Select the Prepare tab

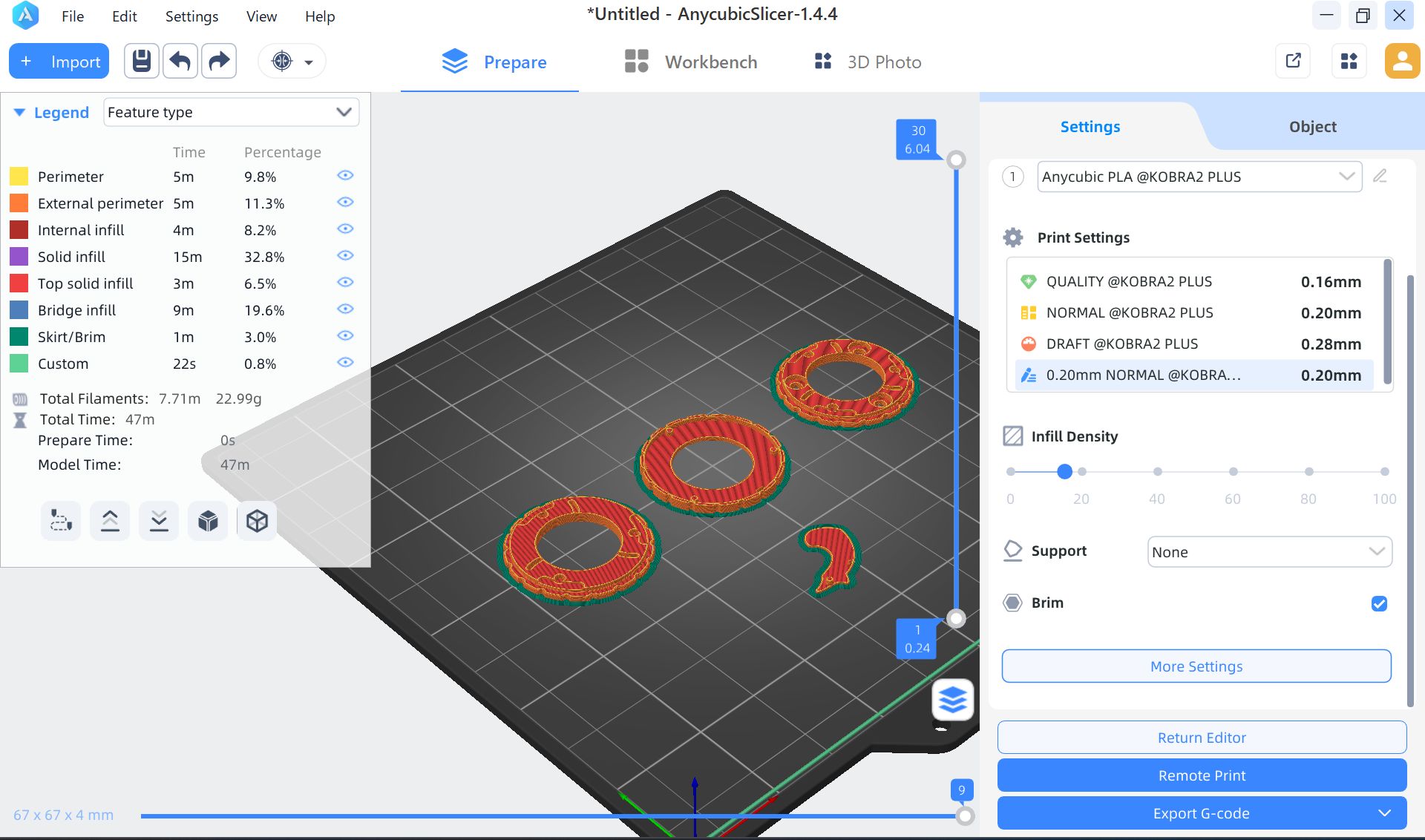pyautogui.click(x=494, y=62)
